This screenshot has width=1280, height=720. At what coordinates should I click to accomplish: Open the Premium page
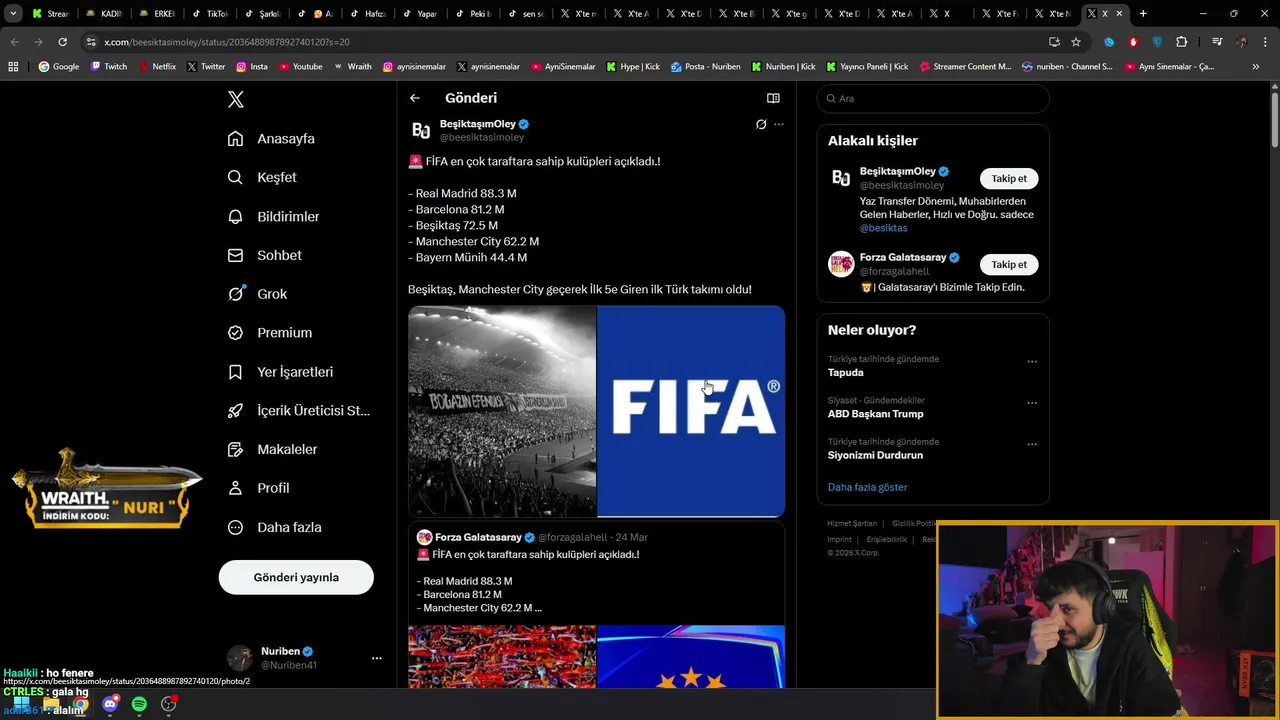(269, 333)
